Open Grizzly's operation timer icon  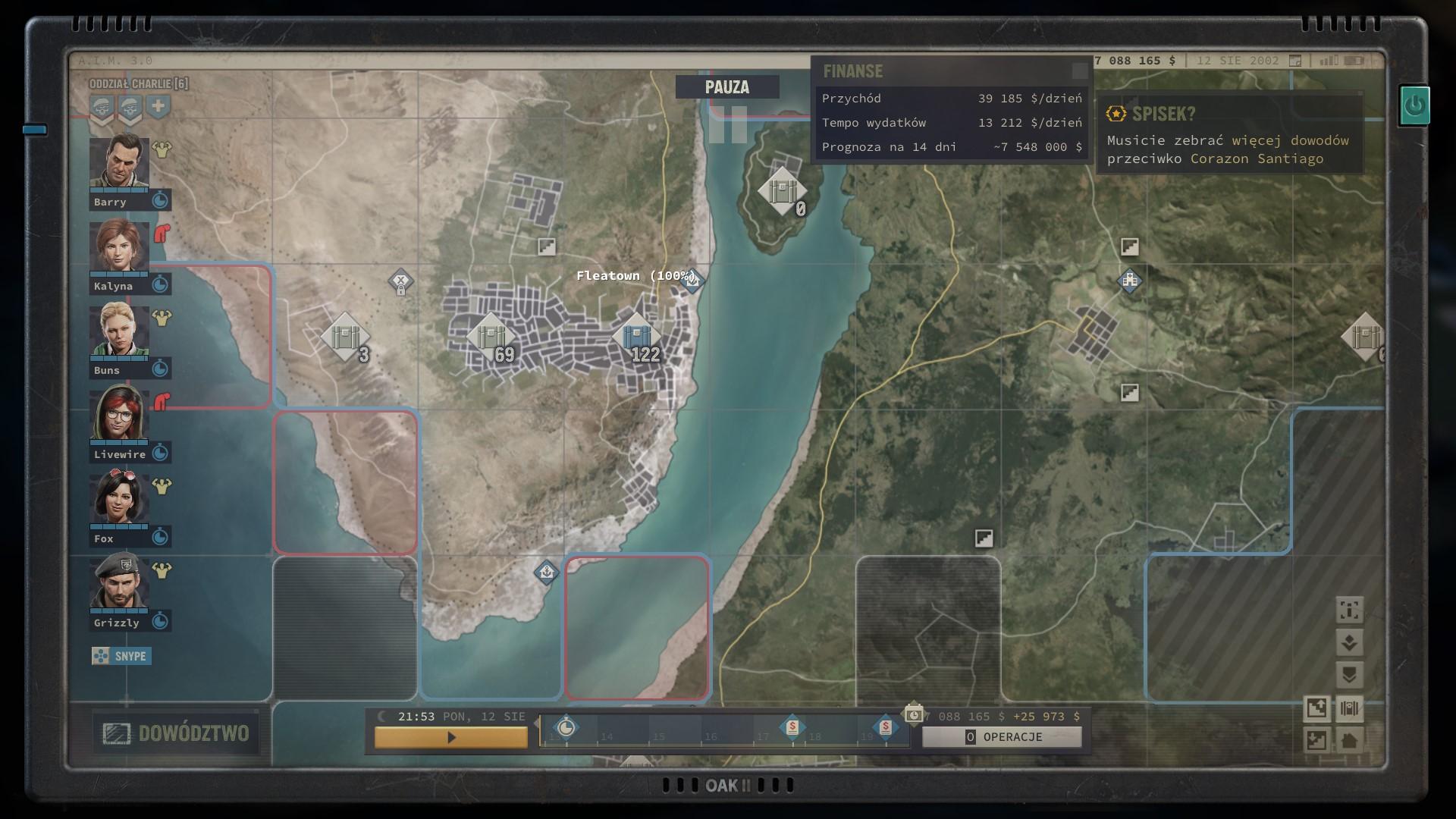160,622
